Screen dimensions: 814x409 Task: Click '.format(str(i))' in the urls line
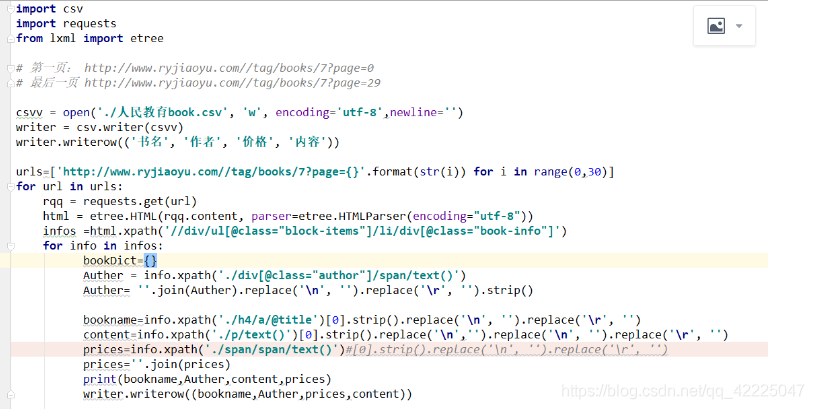(416, 172)
